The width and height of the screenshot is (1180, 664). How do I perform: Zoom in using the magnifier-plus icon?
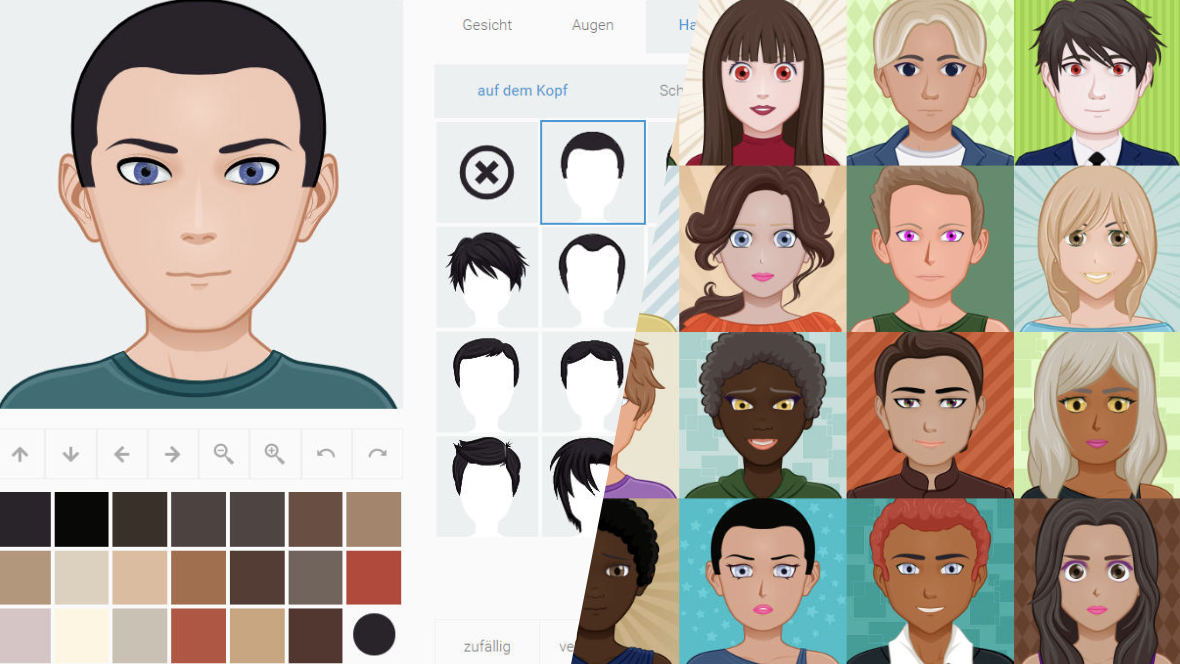pos(275,453)
